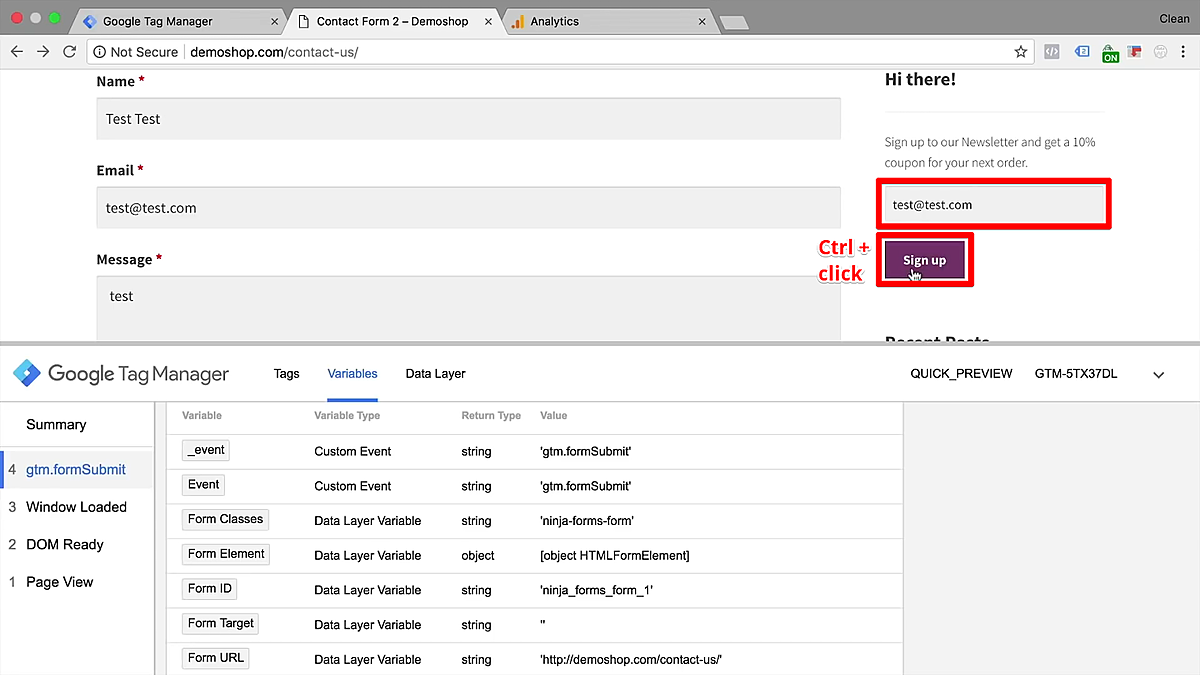This screenshot has height=675, width=1200.
Task: Click the 'ninja_forms_form_1' value cell
Action: click(x=596, y=590)
